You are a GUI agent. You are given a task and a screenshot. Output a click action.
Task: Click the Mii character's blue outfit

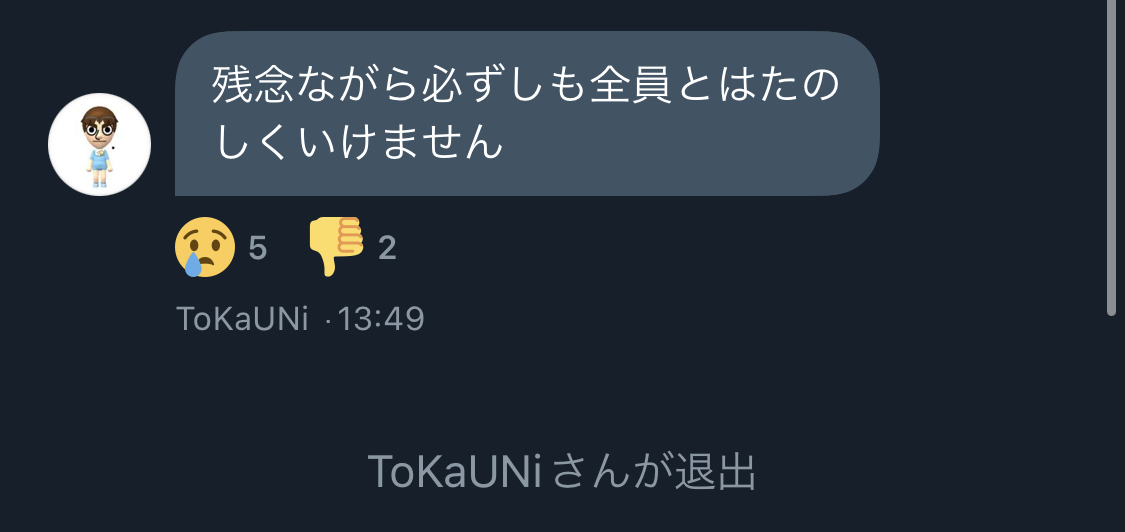point(99,161)
